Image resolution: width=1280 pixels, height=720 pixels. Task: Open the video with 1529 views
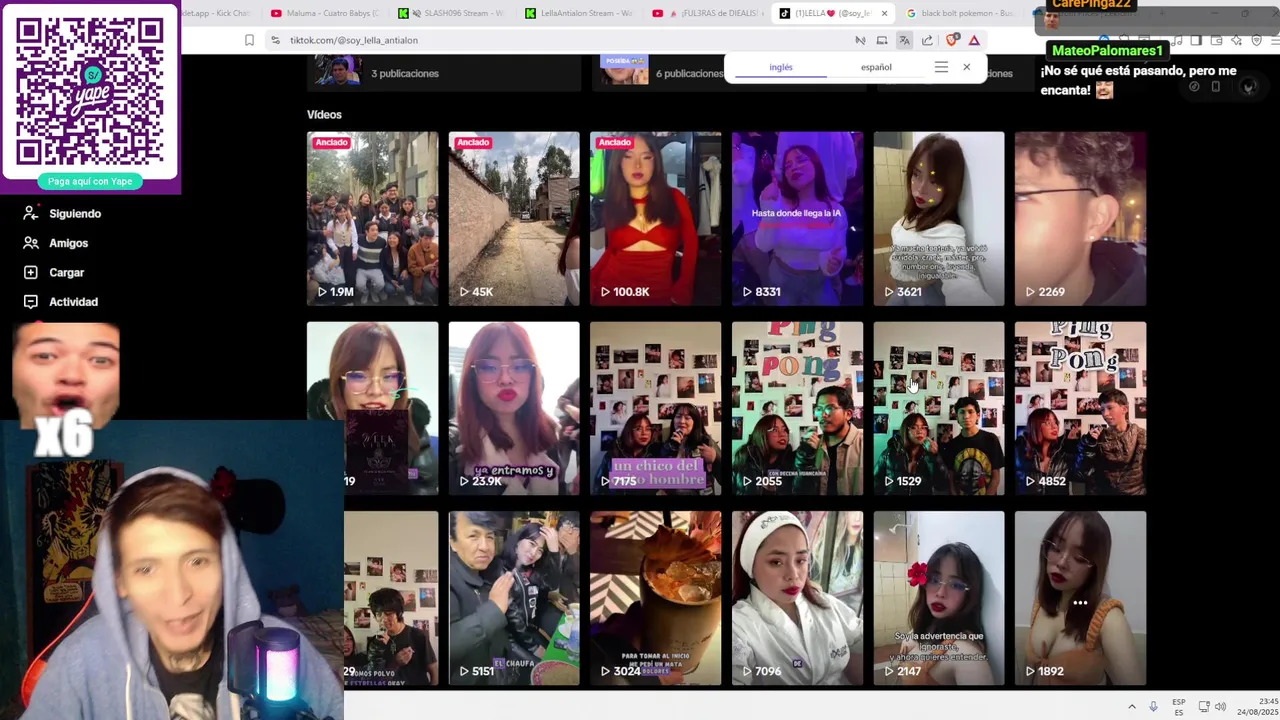(939, 408)
